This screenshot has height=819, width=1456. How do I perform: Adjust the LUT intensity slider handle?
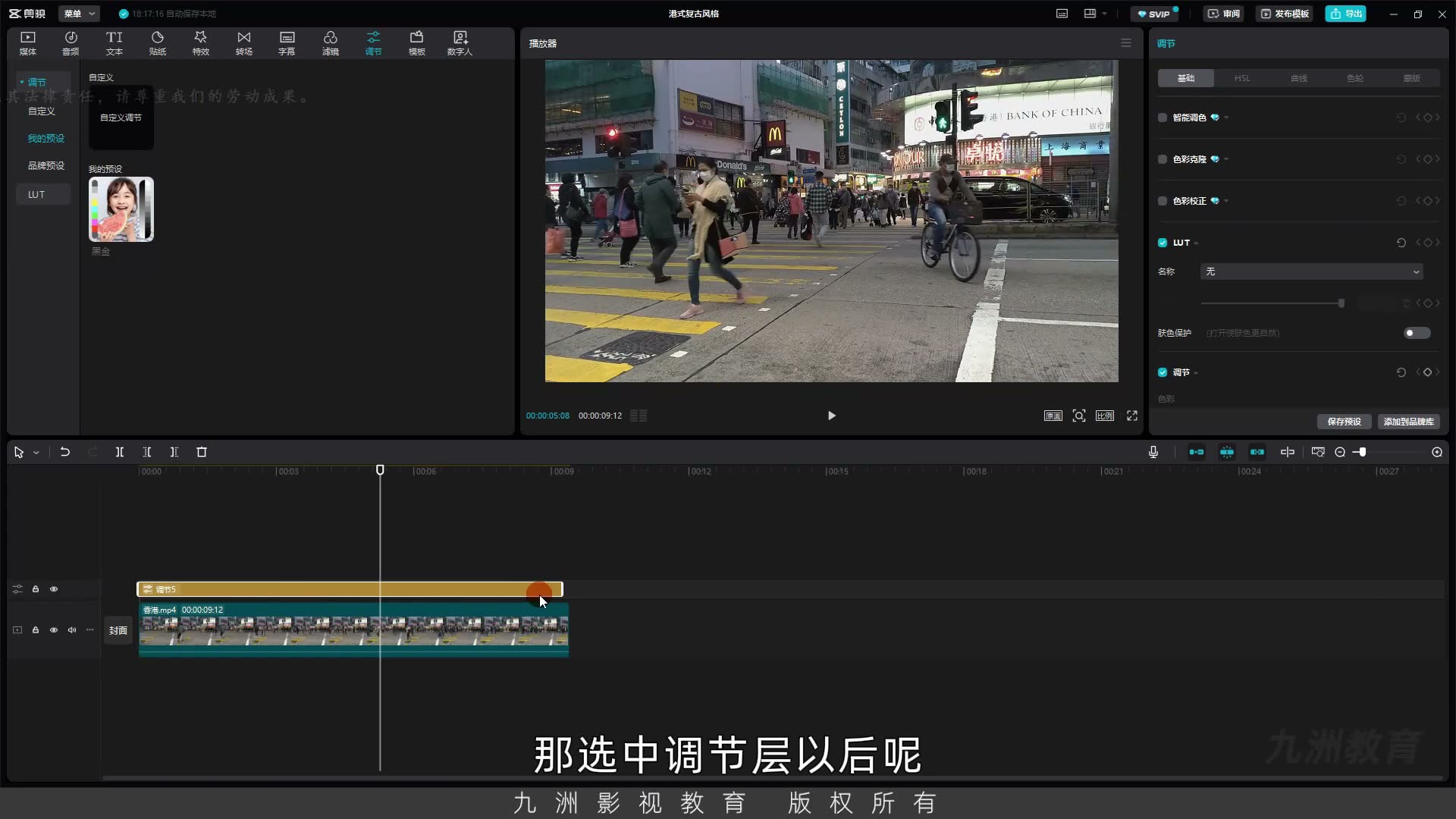point(1341,303)
